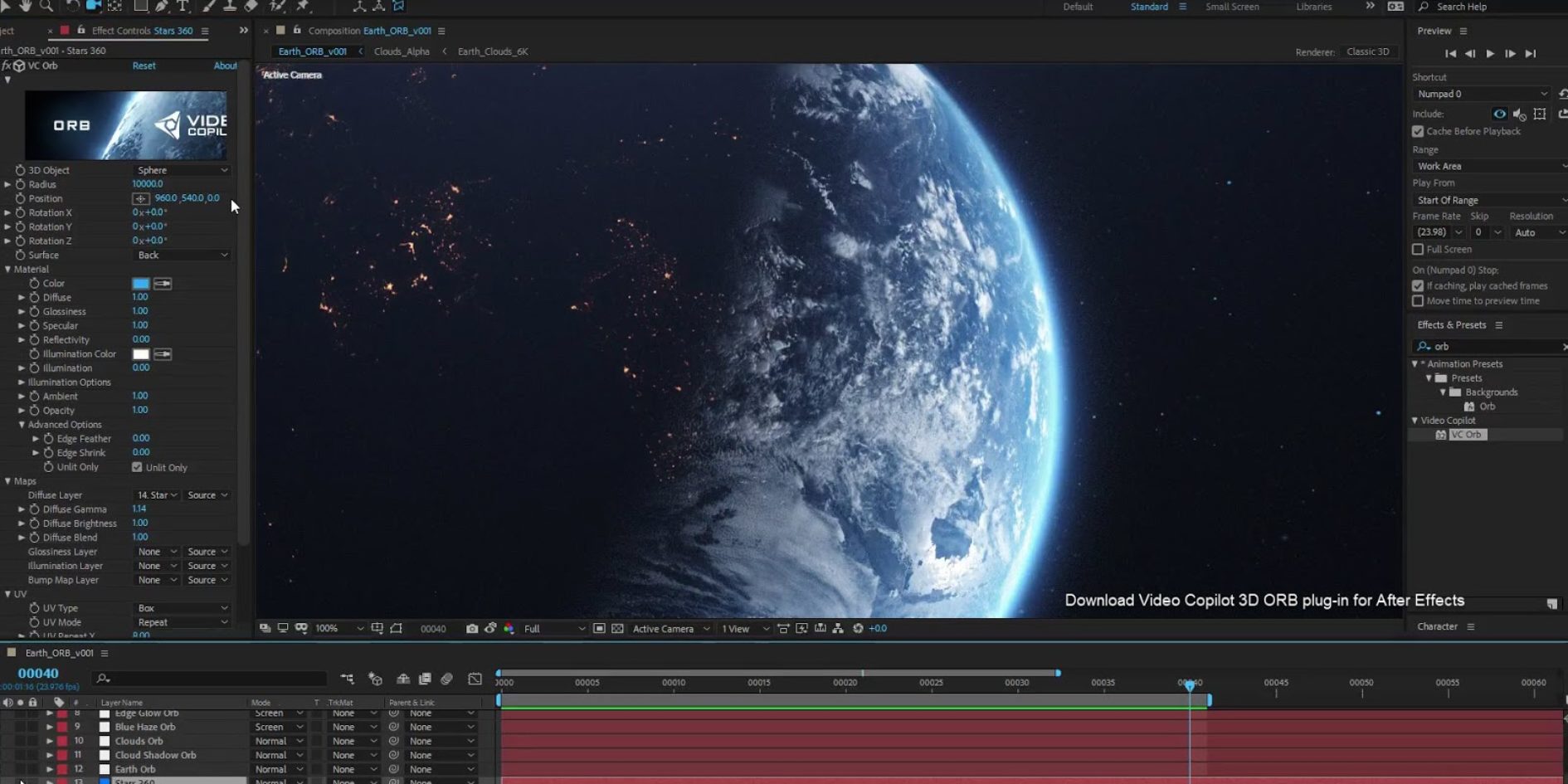1568x784 pixels.
Task: Select the Zoom tool in top toolbar
Action: coord(46,6)
